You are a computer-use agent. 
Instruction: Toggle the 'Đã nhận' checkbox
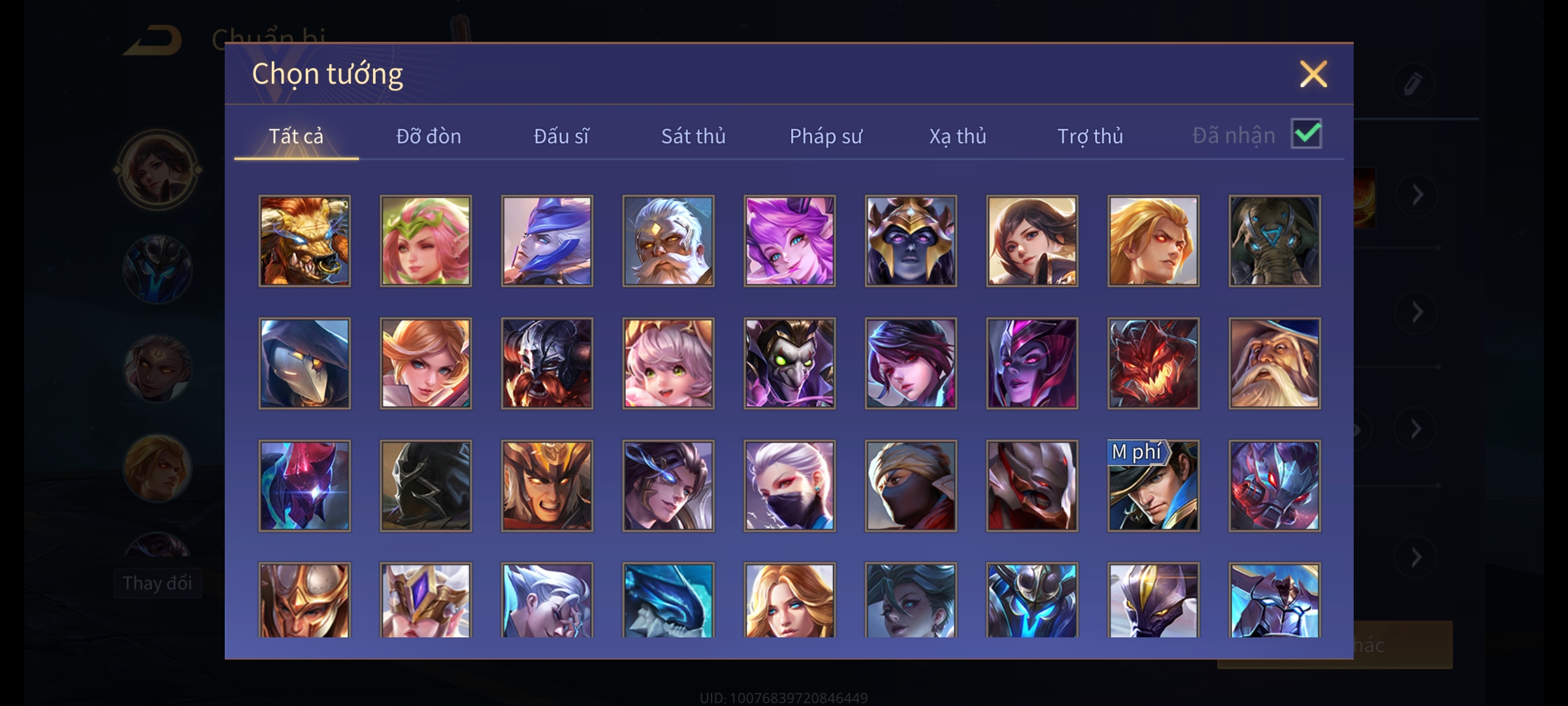(1307, 134)
